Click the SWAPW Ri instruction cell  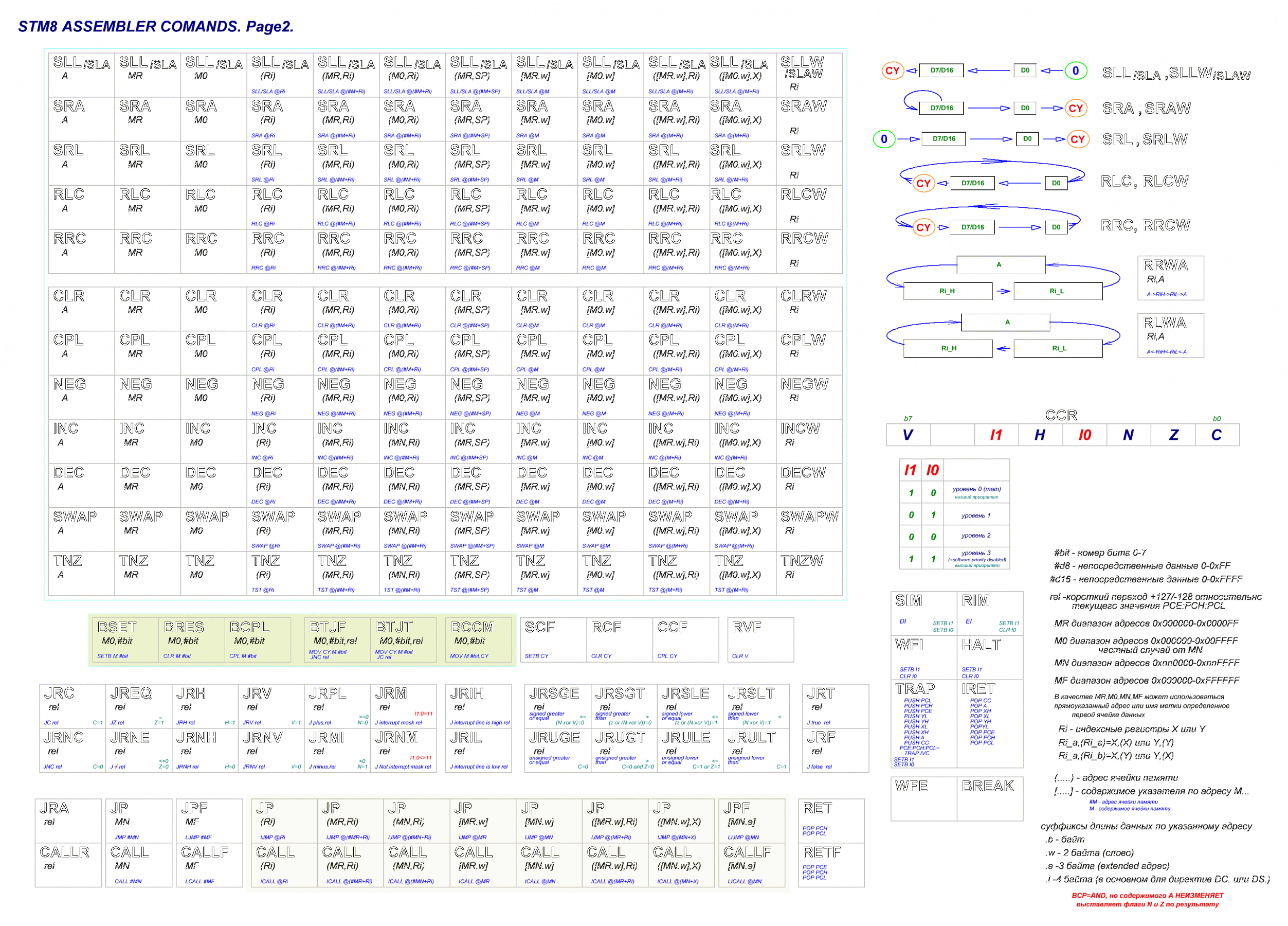[809, 529]
